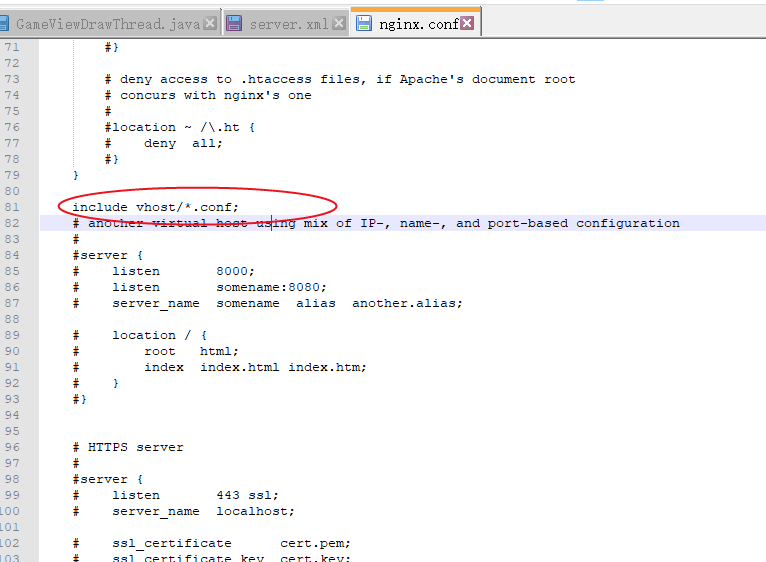
Task: Place cursor on '#server {' at line 84
Action: [x=107, y=255]
